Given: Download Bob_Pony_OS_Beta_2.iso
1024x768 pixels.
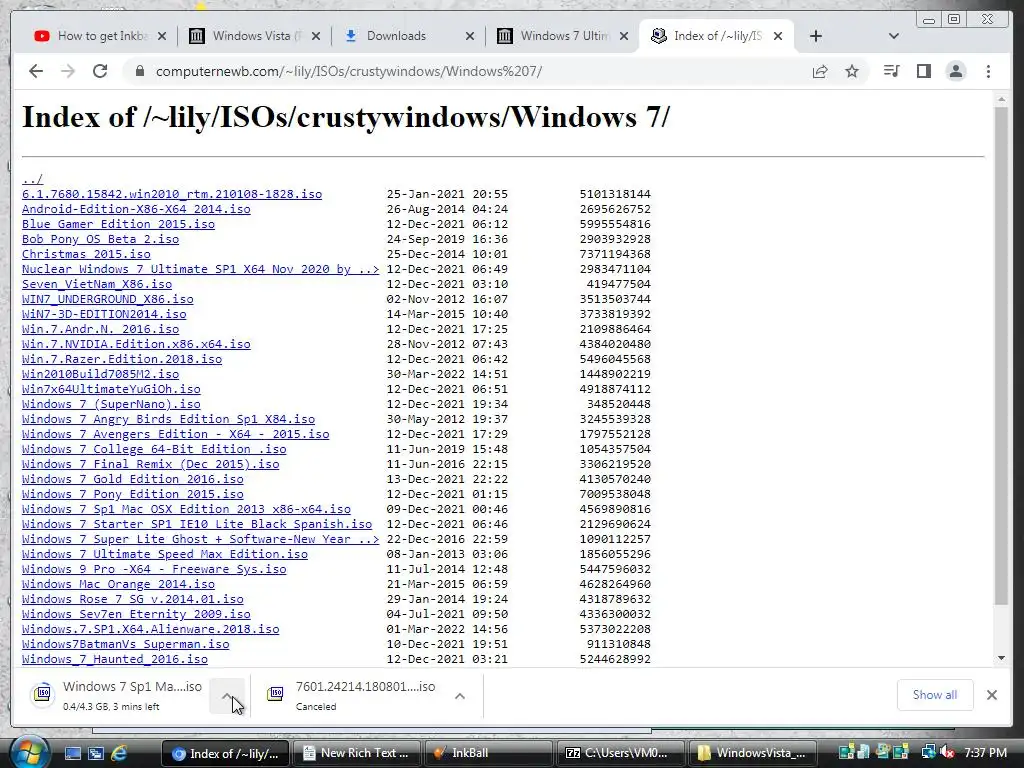Looking at the screenshot, I should point(101,239).
